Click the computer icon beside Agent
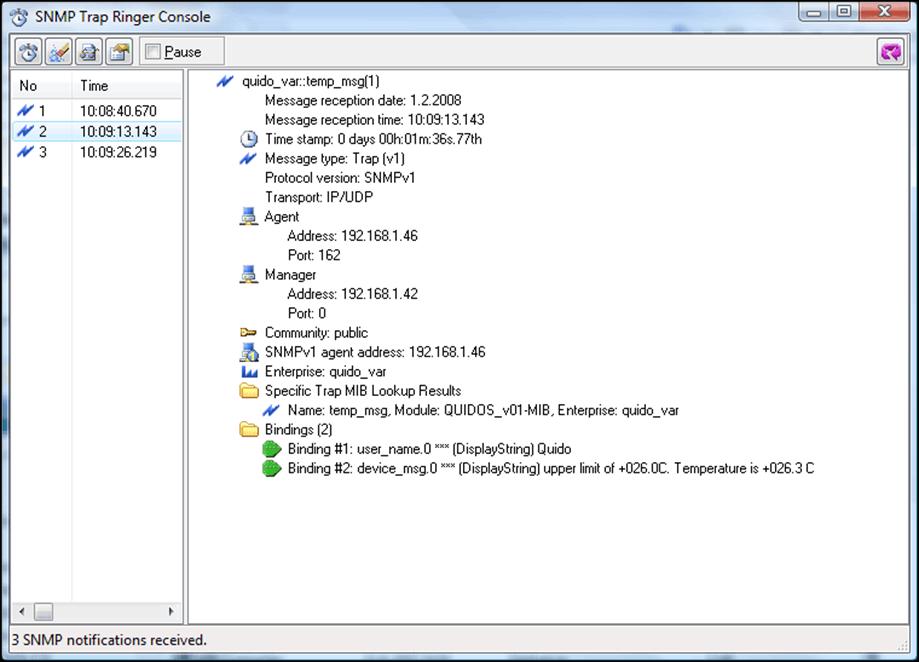Screen dimensions: 919x662 click(x=249, y=217)
